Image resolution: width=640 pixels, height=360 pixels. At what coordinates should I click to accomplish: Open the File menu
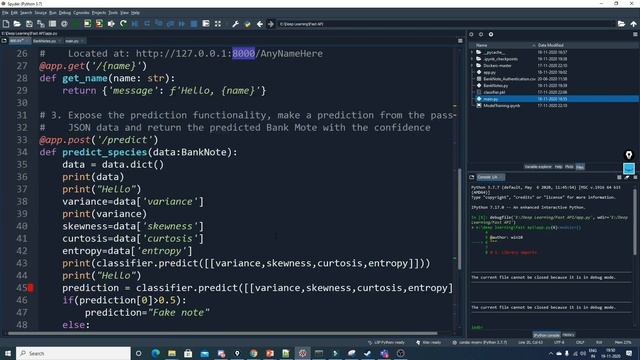coord(5,13)
